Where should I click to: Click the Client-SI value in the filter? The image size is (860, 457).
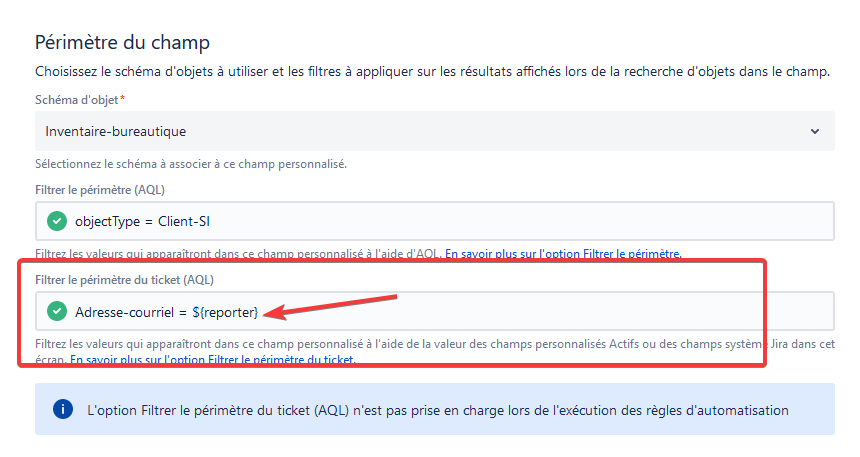click(184, 222)
